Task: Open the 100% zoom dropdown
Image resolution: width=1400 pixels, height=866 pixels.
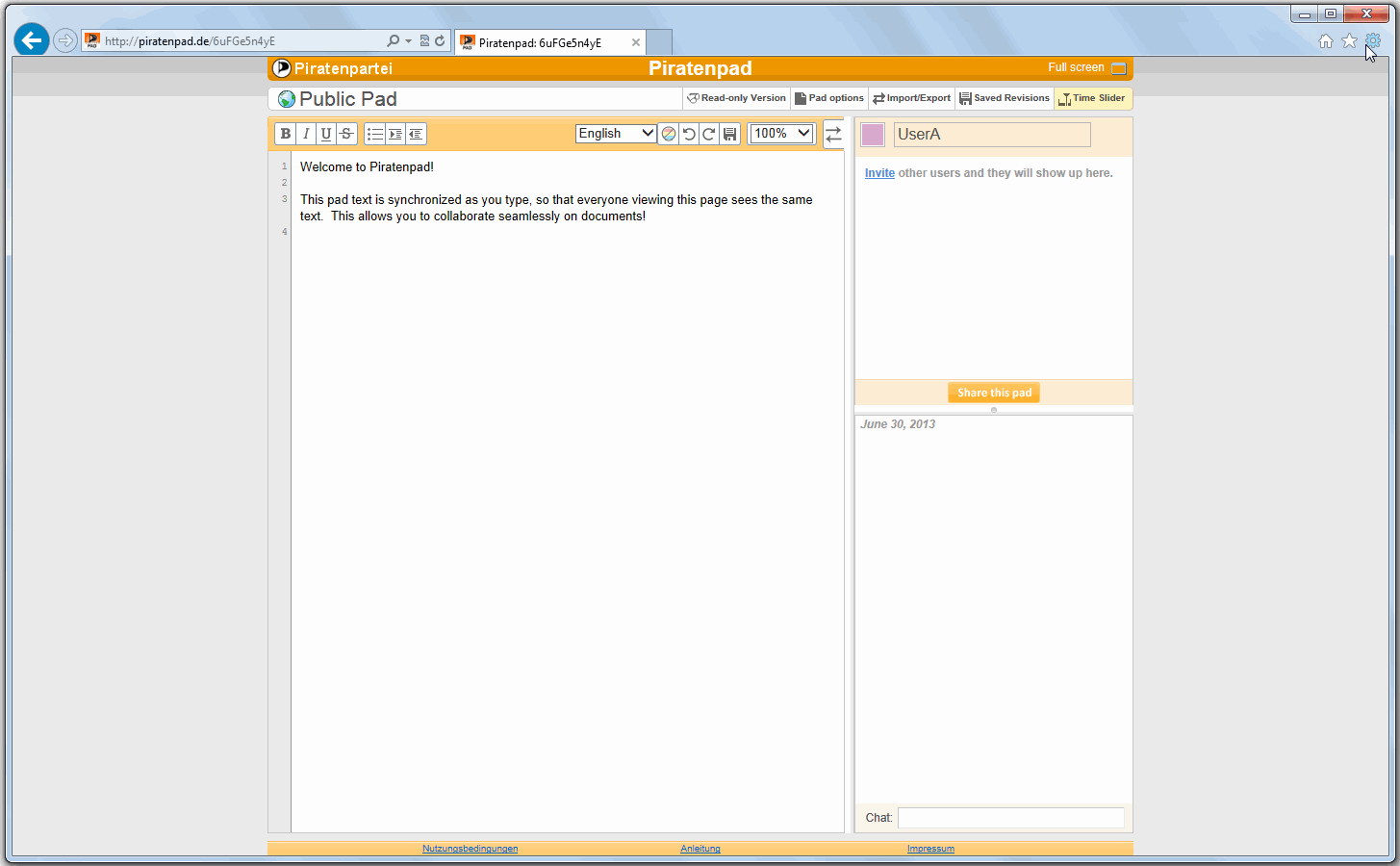Action: point(781,134)
